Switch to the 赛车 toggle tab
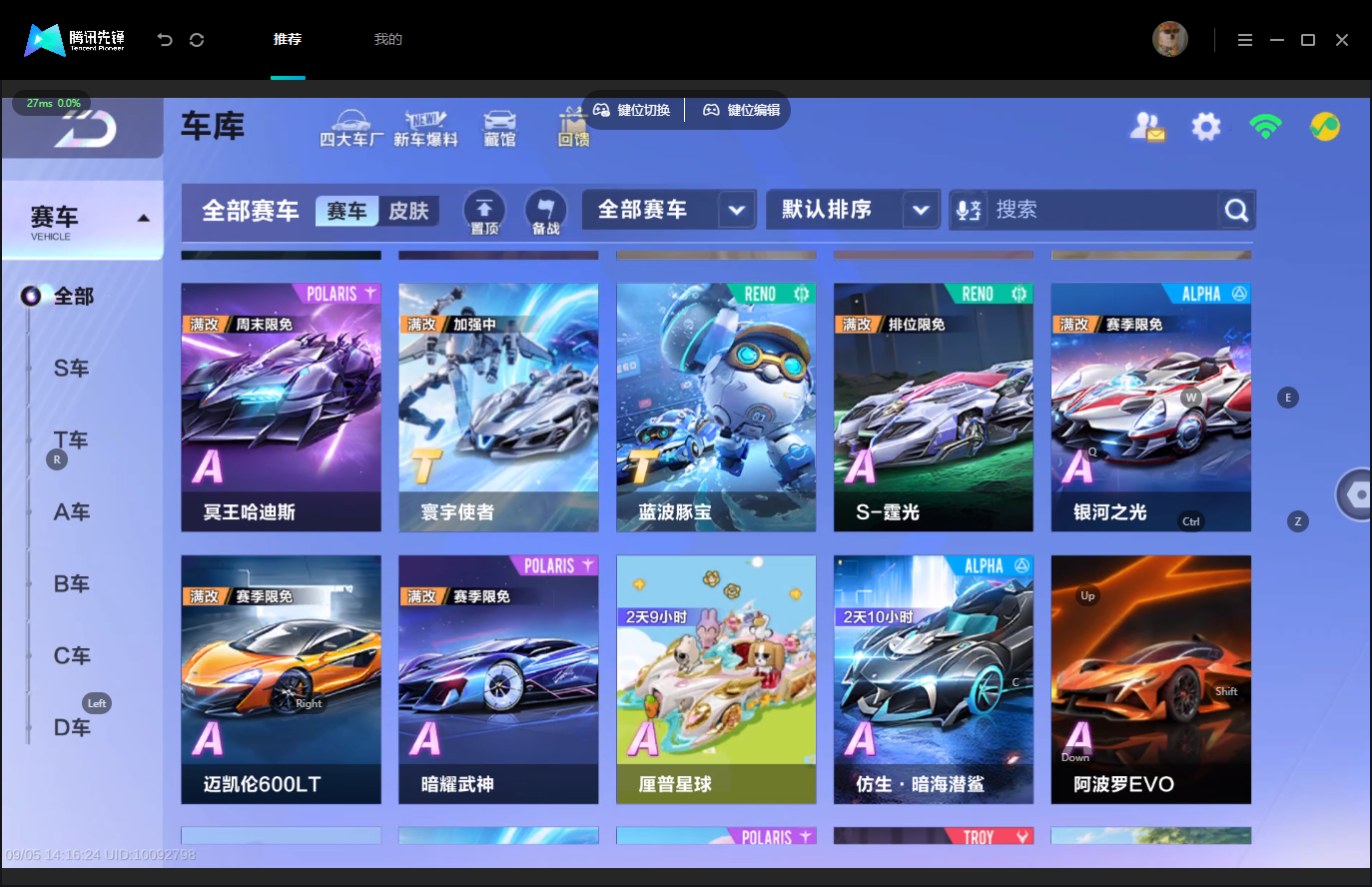Image resolution: width=1372 pixels, height=887 pixels. 346,211
